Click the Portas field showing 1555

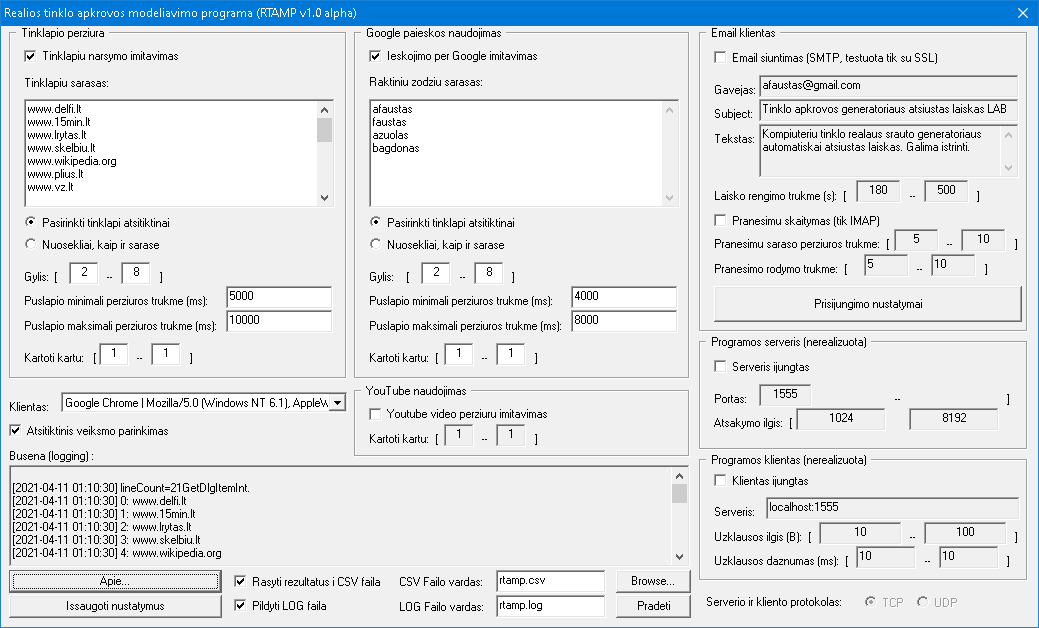785,395
